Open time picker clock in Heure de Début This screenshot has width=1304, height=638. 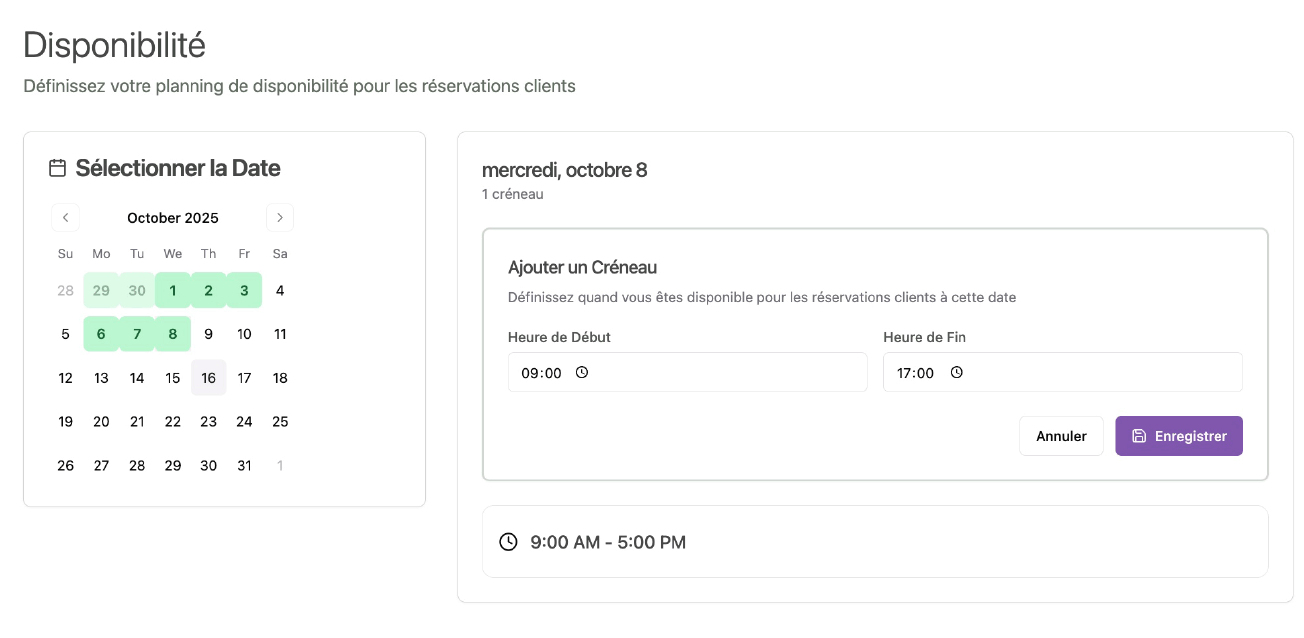coord(582,372)
